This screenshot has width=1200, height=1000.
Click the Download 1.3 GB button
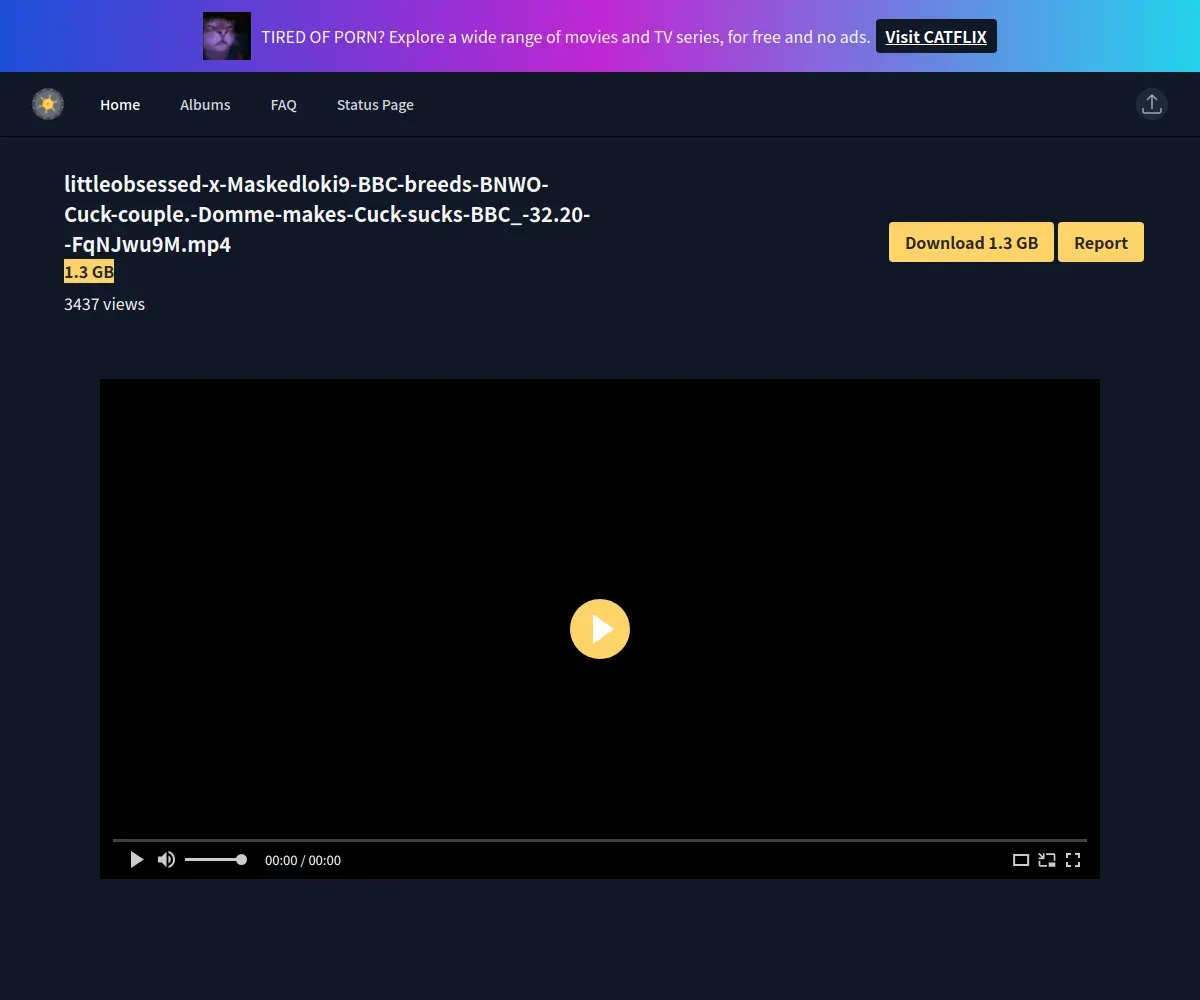coord(971,242)
